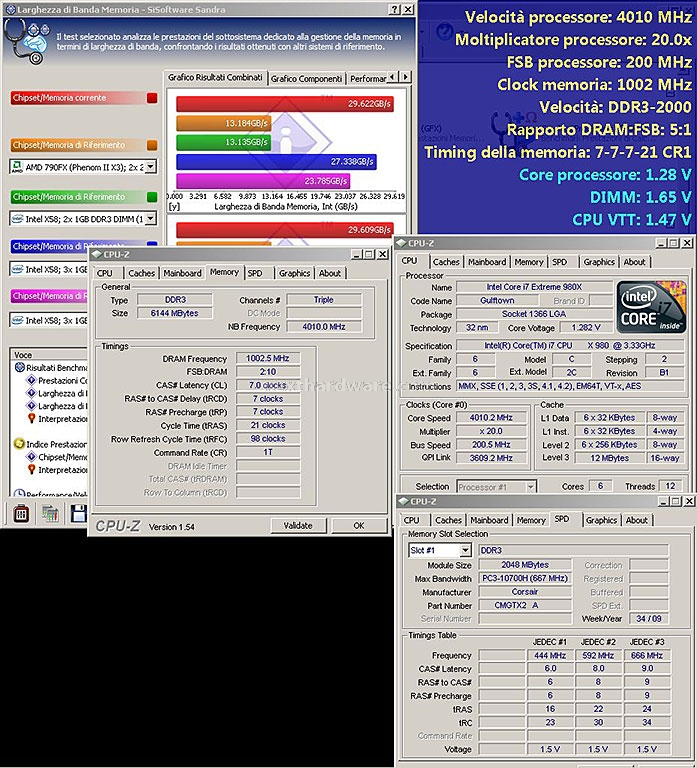Screen dimensions: 697x768
Task: Open the Slot #1 memory slot dropdown
Action: tap(465, 550)
